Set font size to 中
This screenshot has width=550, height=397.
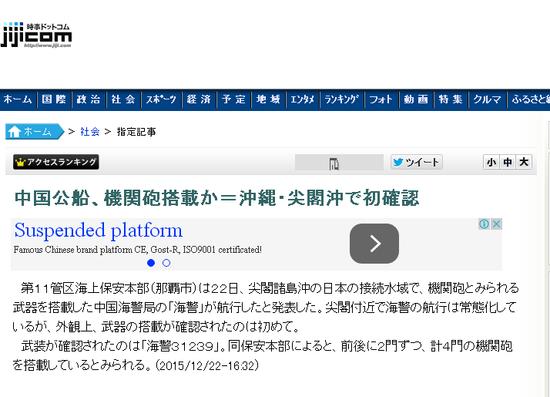(508, 162)
